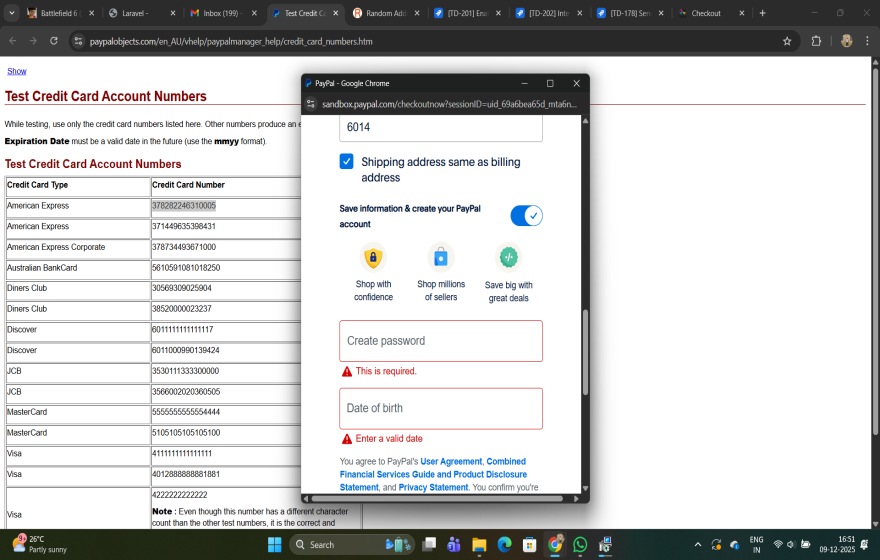Select American Express number 378282246310005
Screen dimensions: 880x560
[184, 205]
